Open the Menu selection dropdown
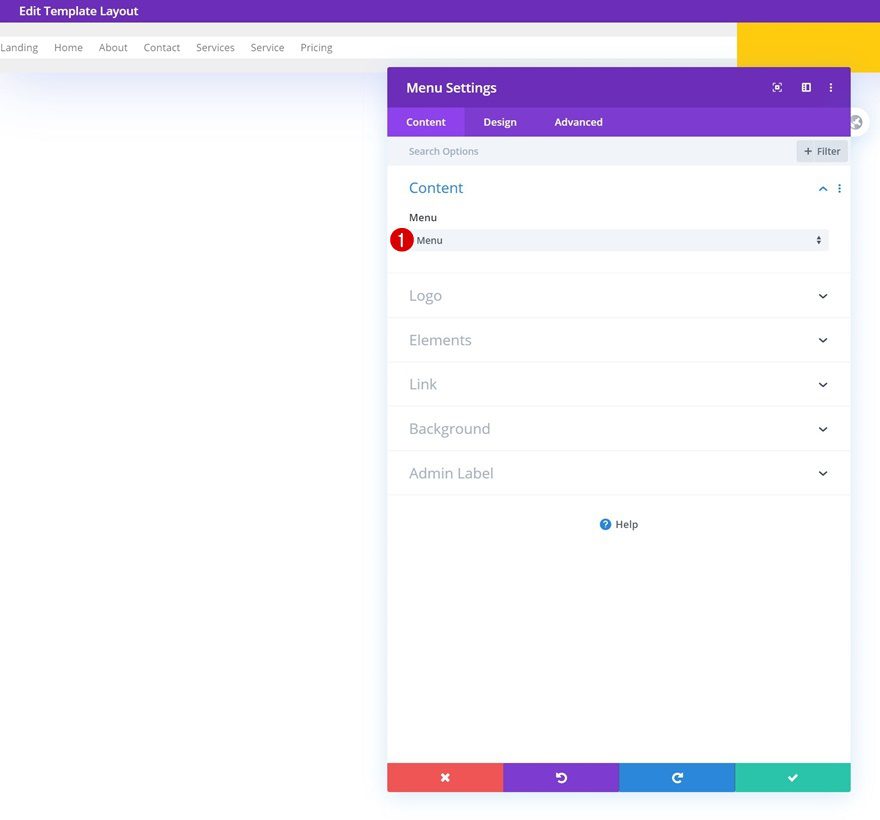This screenshot has height=820, width=880. point(617,240)
